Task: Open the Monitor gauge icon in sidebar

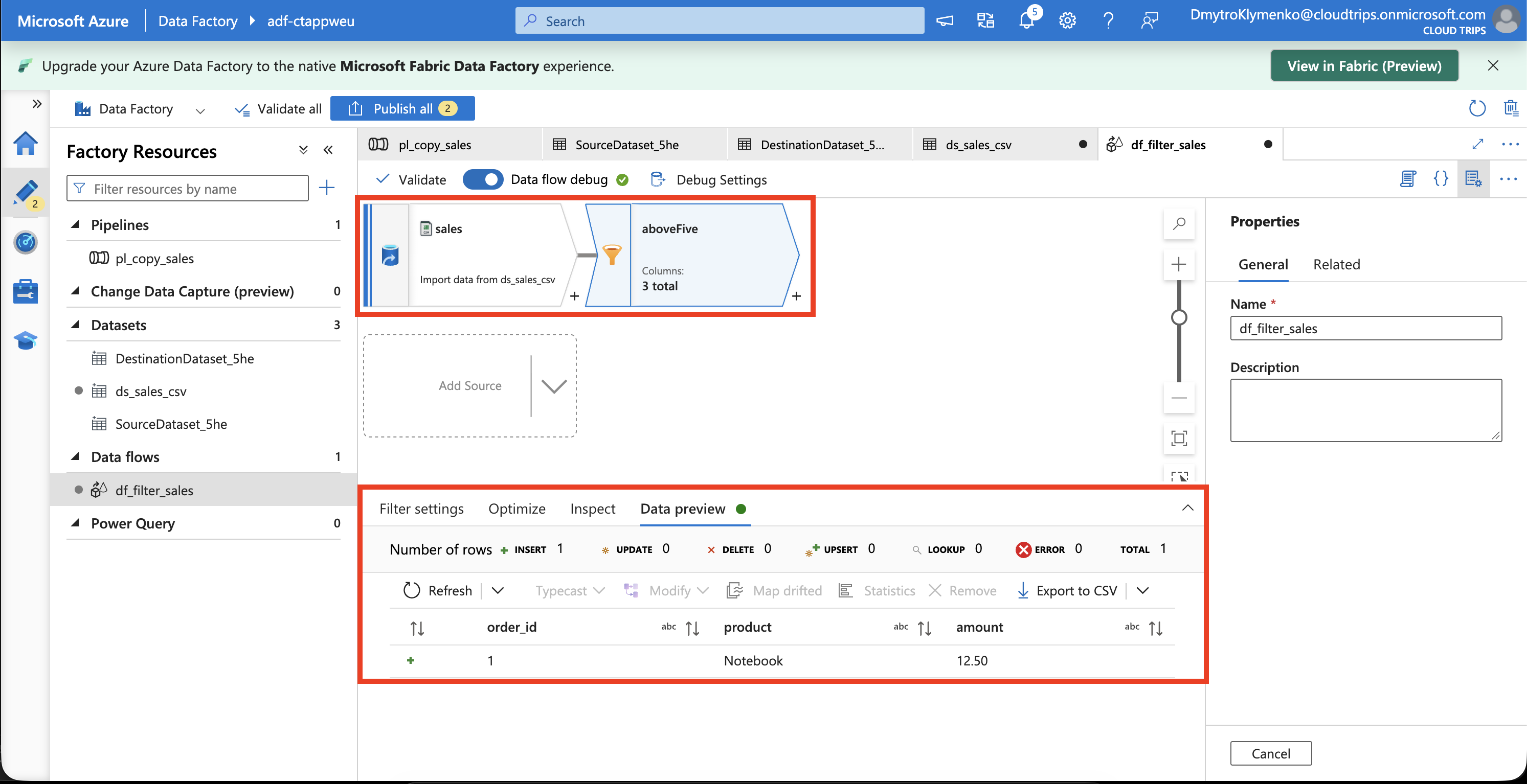Action: [x=26, y=242]
